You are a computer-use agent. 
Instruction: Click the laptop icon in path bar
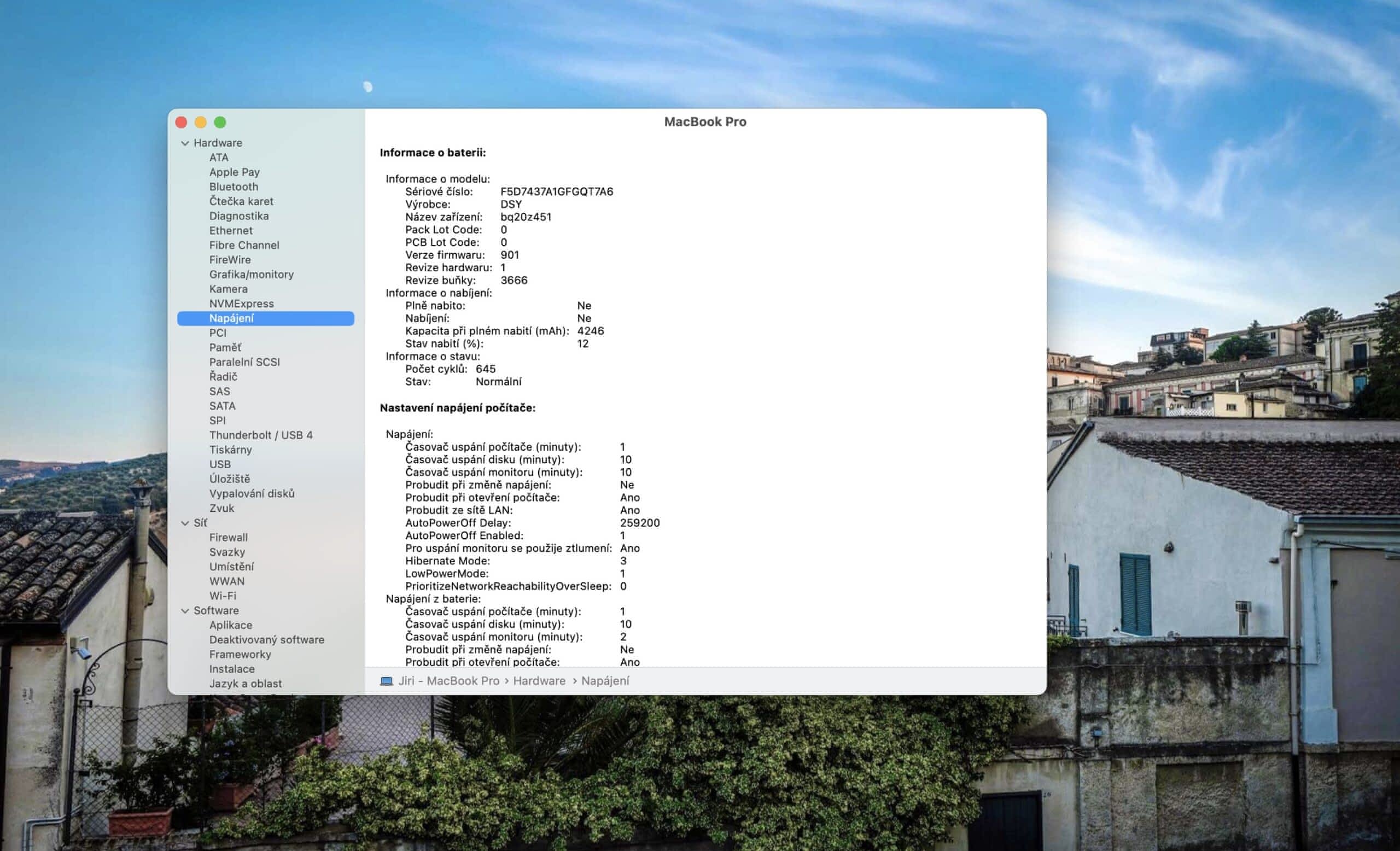pyautogui.click(x=386, y=681)
